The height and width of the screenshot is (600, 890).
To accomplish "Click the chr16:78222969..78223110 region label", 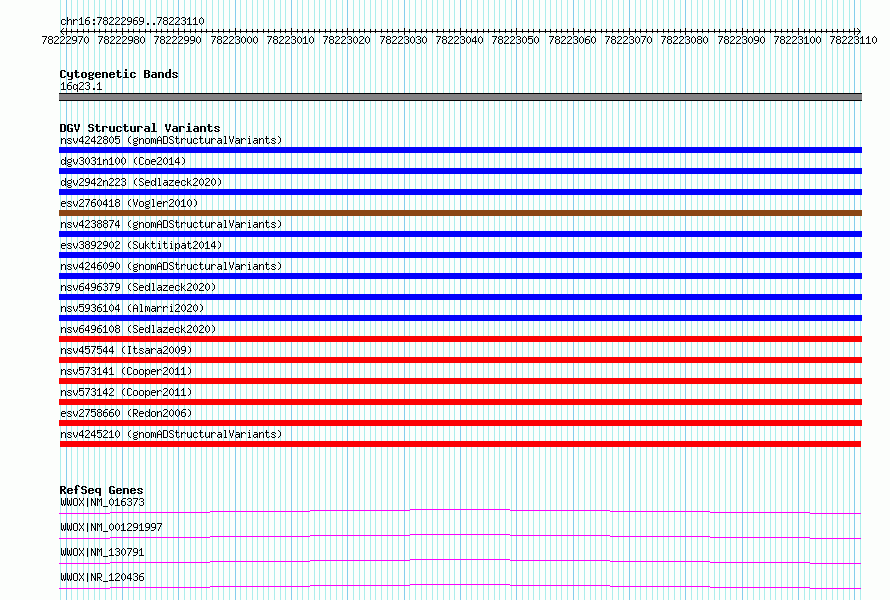I will (132, 21).
